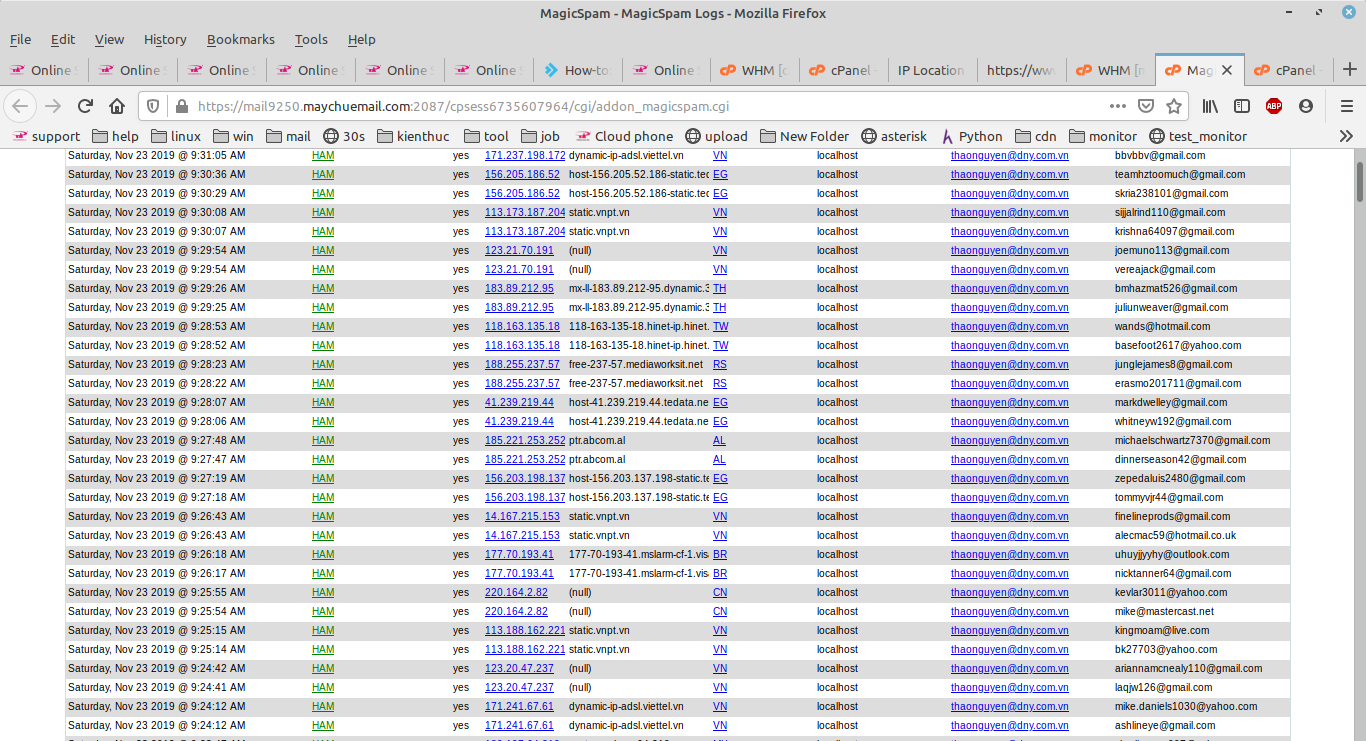Viewport: 1366px width, 741px height.
Task: Open the help bookmarks folder
Action: point(115,136)
